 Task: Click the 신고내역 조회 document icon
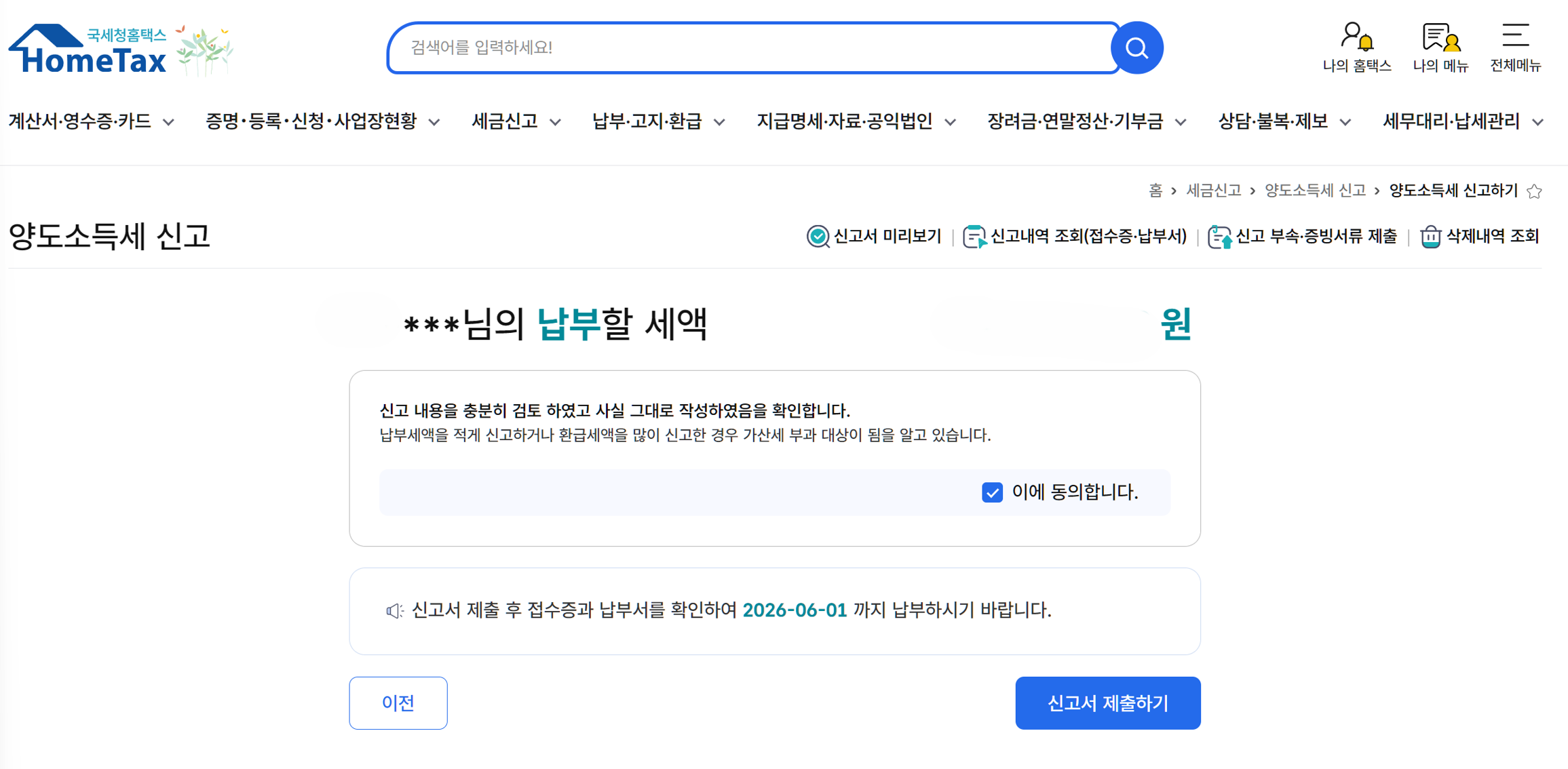click(974, 237)
